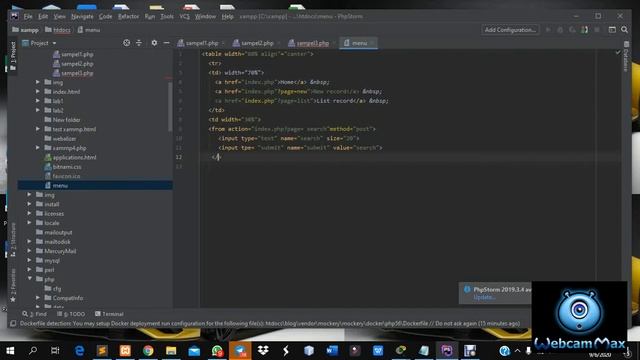
Task: Expand the test xammp.html node
Action: point(38,129)
